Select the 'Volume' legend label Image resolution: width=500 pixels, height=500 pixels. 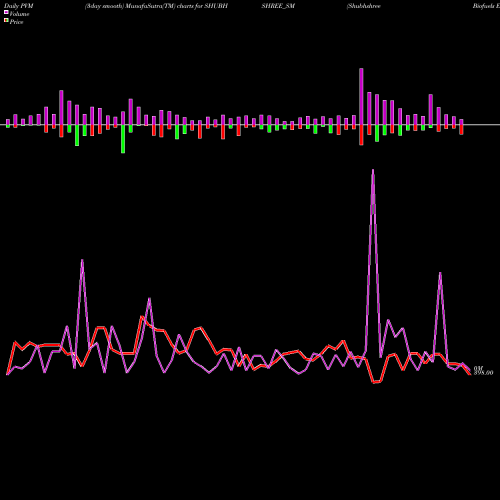pos(19,14)
